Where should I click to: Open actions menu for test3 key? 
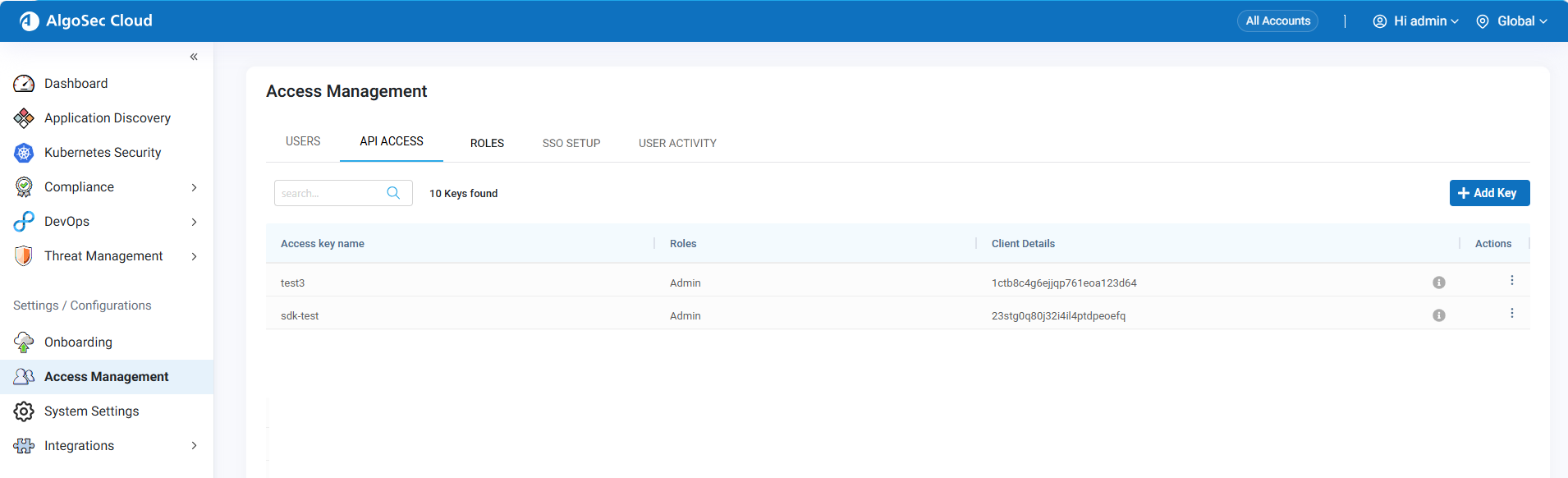tap(1511, 281)
